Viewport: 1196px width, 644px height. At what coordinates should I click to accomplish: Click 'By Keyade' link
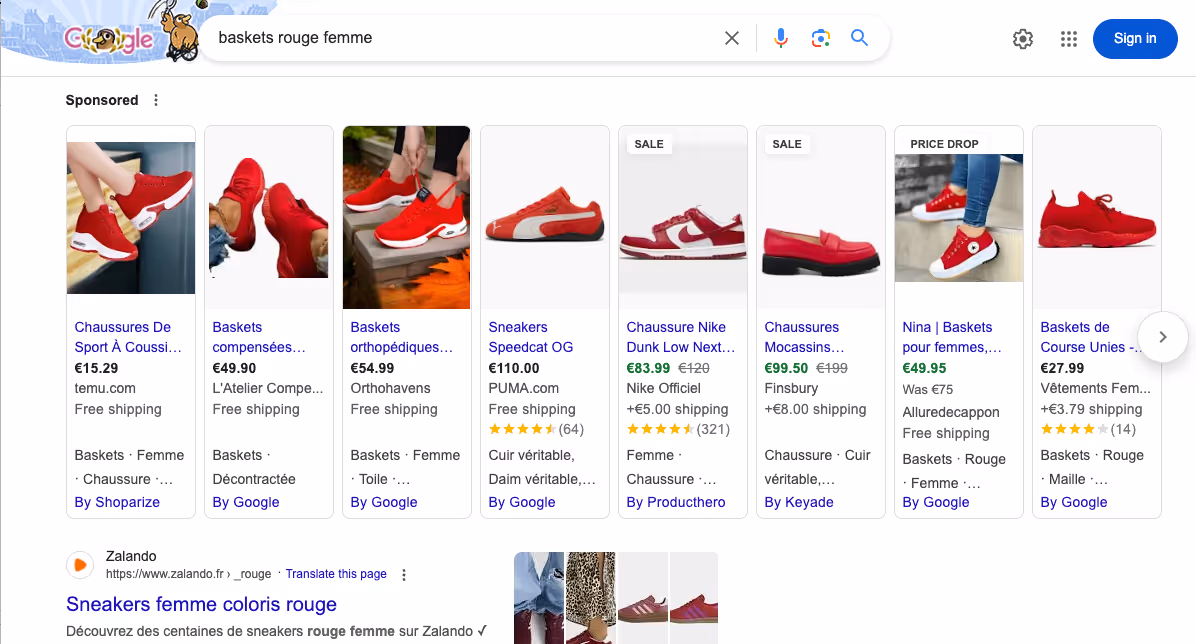tap(799, 502)
